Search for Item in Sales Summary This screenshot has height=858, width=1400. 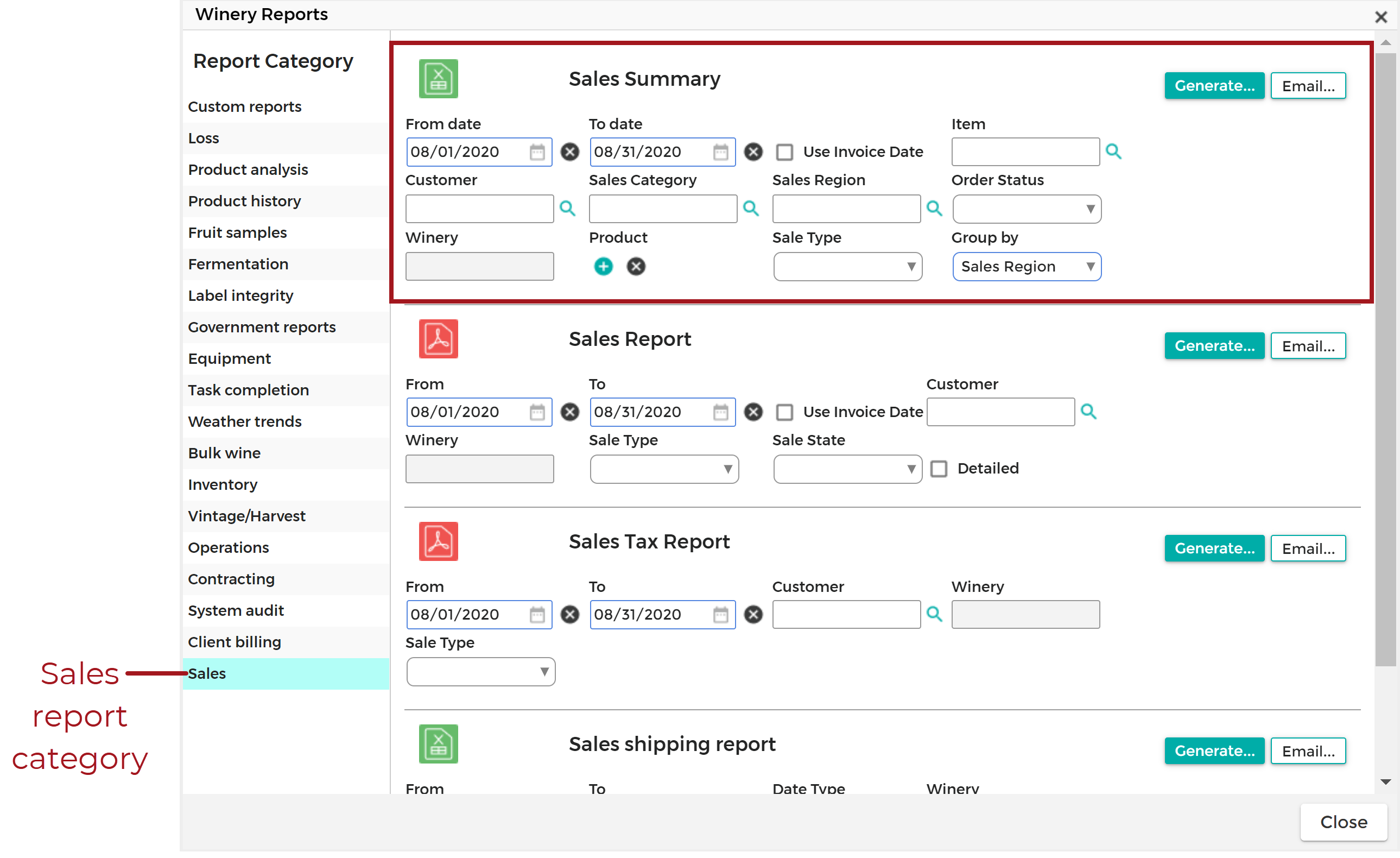coord(1113,151)
